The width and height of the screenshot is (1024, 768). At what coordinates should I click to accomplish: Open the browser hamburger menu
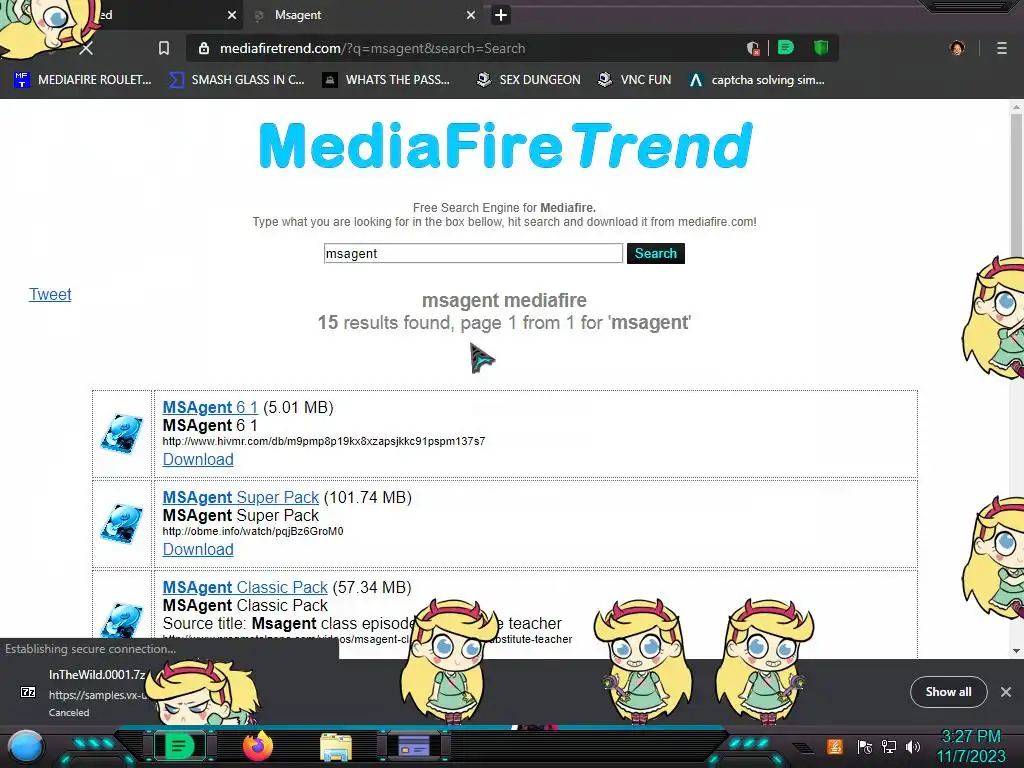[x=1002, y=48]
